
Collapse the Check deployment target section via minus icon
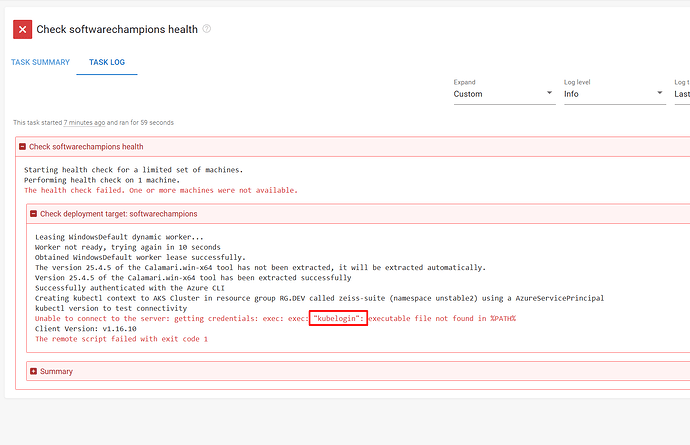click(x=33, y=213)
